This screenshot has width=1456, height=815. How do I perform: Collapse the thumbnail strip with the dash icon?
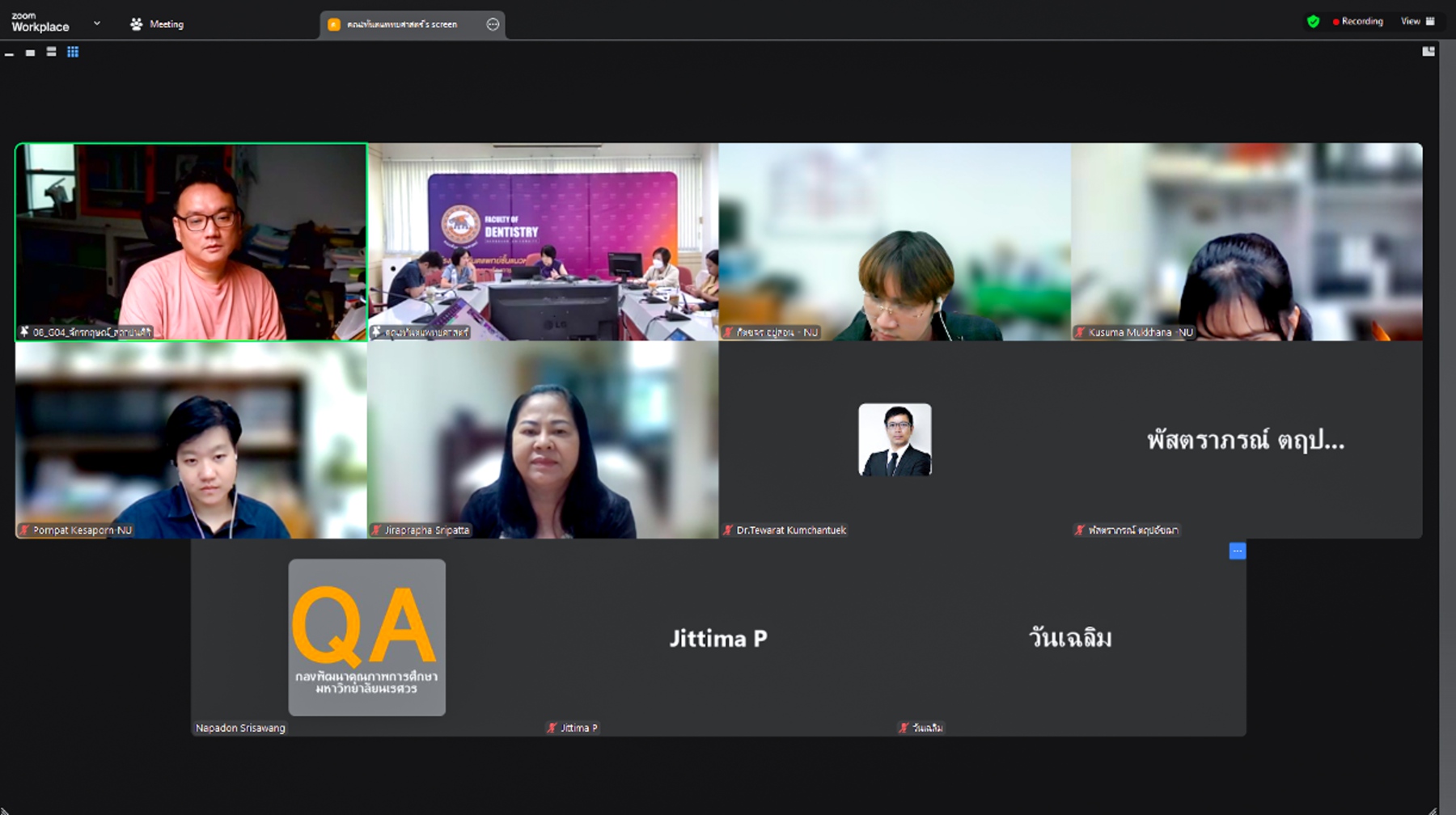point(9,53)
